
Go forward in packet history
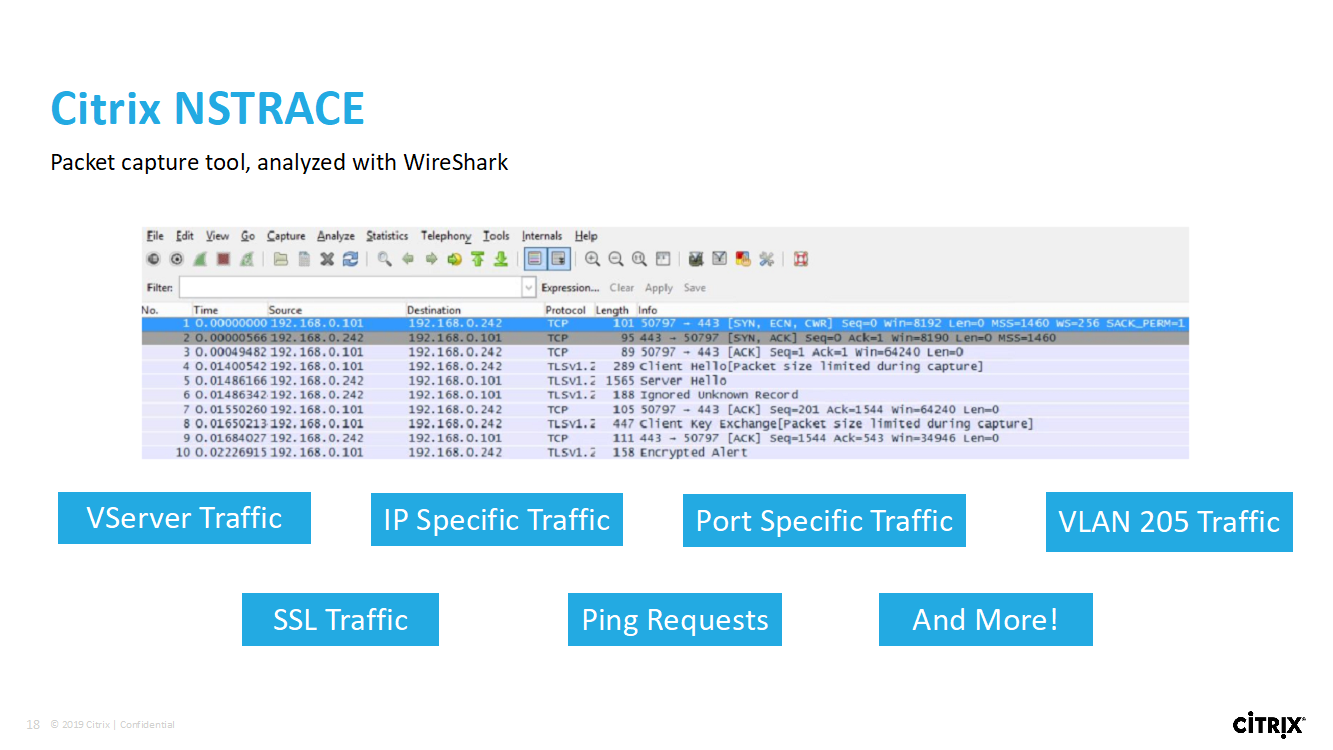[431, 259]
